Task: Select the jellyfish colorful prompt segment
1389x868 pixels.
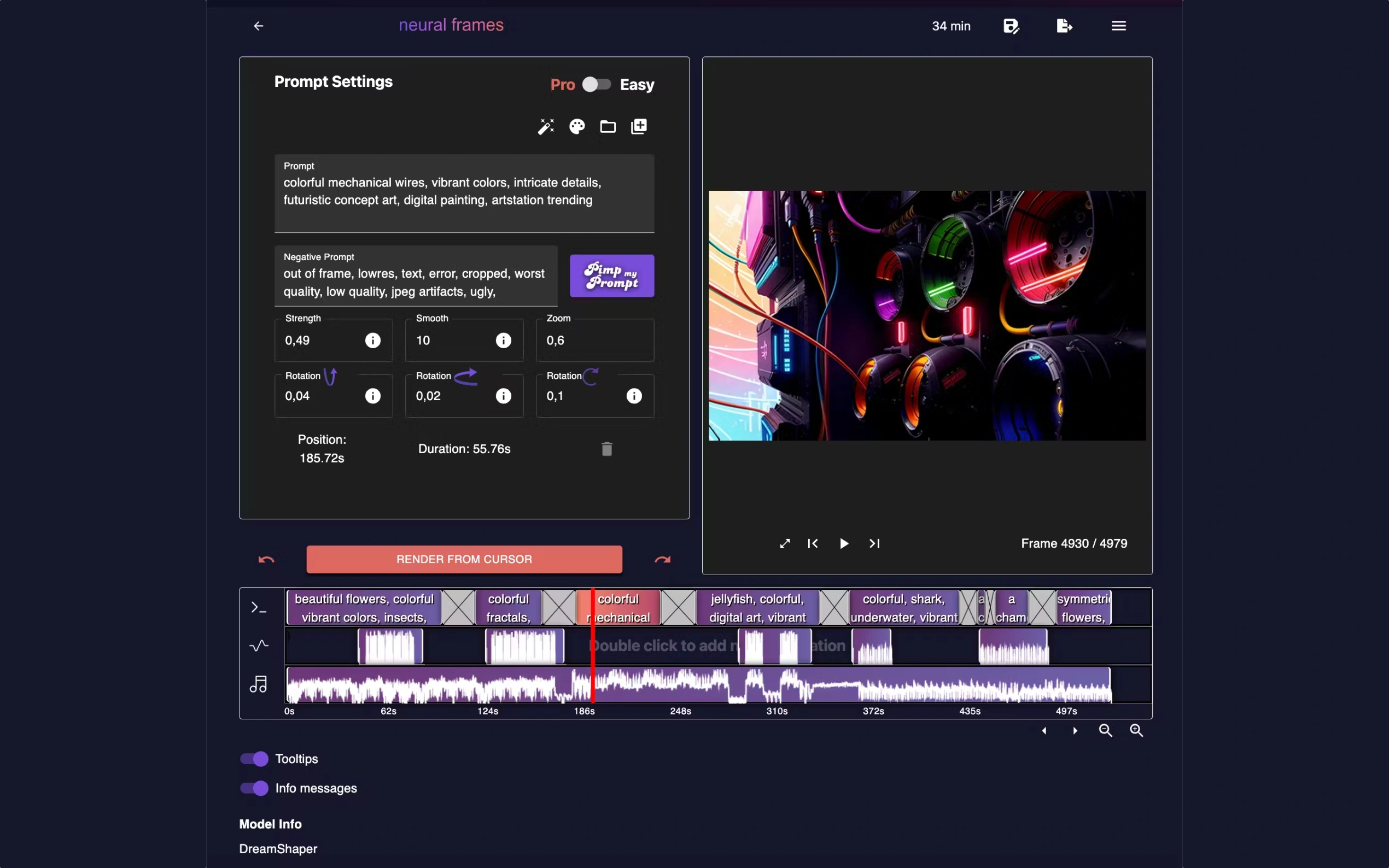Action: pyautogui.click(x=757, y=607)
